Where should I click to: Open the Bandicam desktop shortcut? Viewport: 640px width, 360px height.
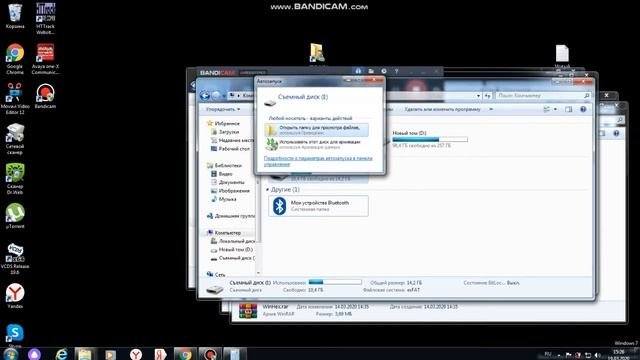[45, 96]
